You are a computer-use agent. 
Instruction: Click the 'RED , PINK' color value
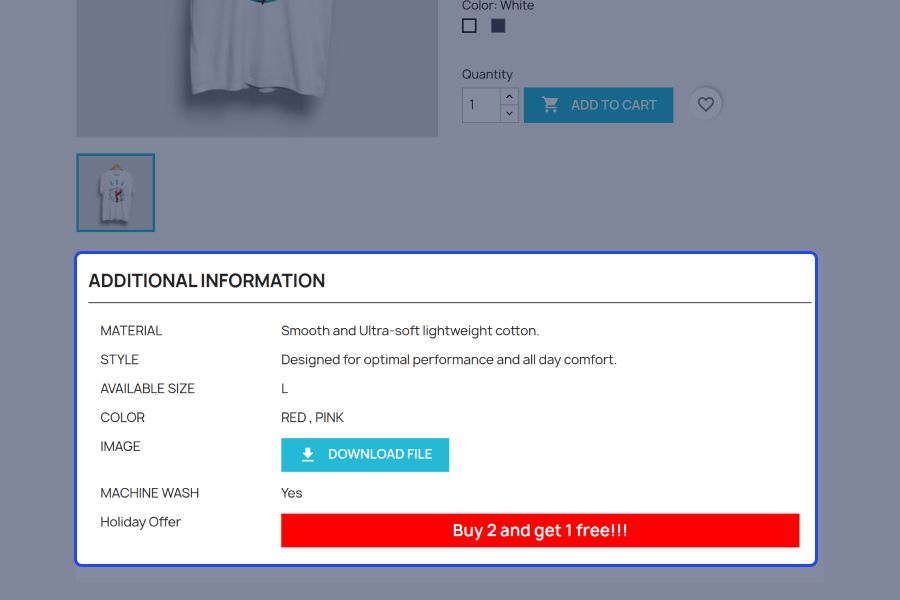(x=312, y=417)
